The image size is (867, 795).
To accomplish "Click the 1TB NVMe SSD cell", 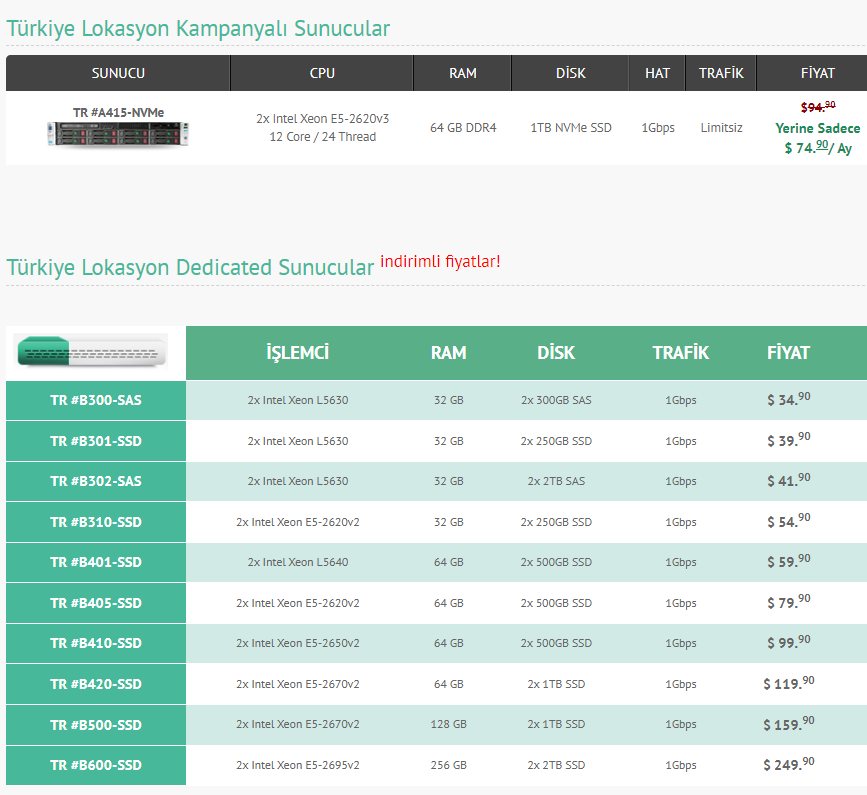I will (x=571, y=128).
